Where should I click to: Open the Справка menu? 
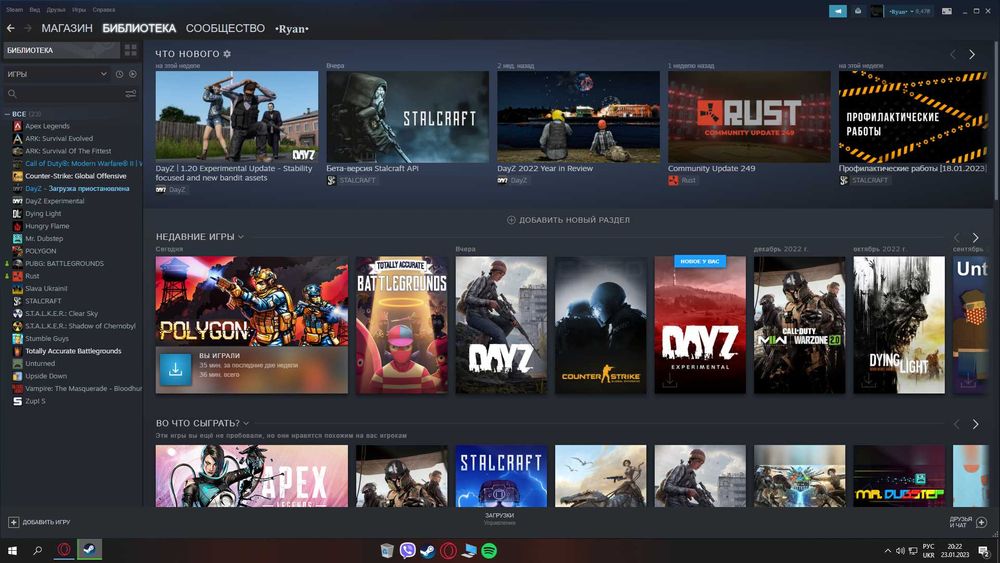pyautogui.click(x=103, y=10)
